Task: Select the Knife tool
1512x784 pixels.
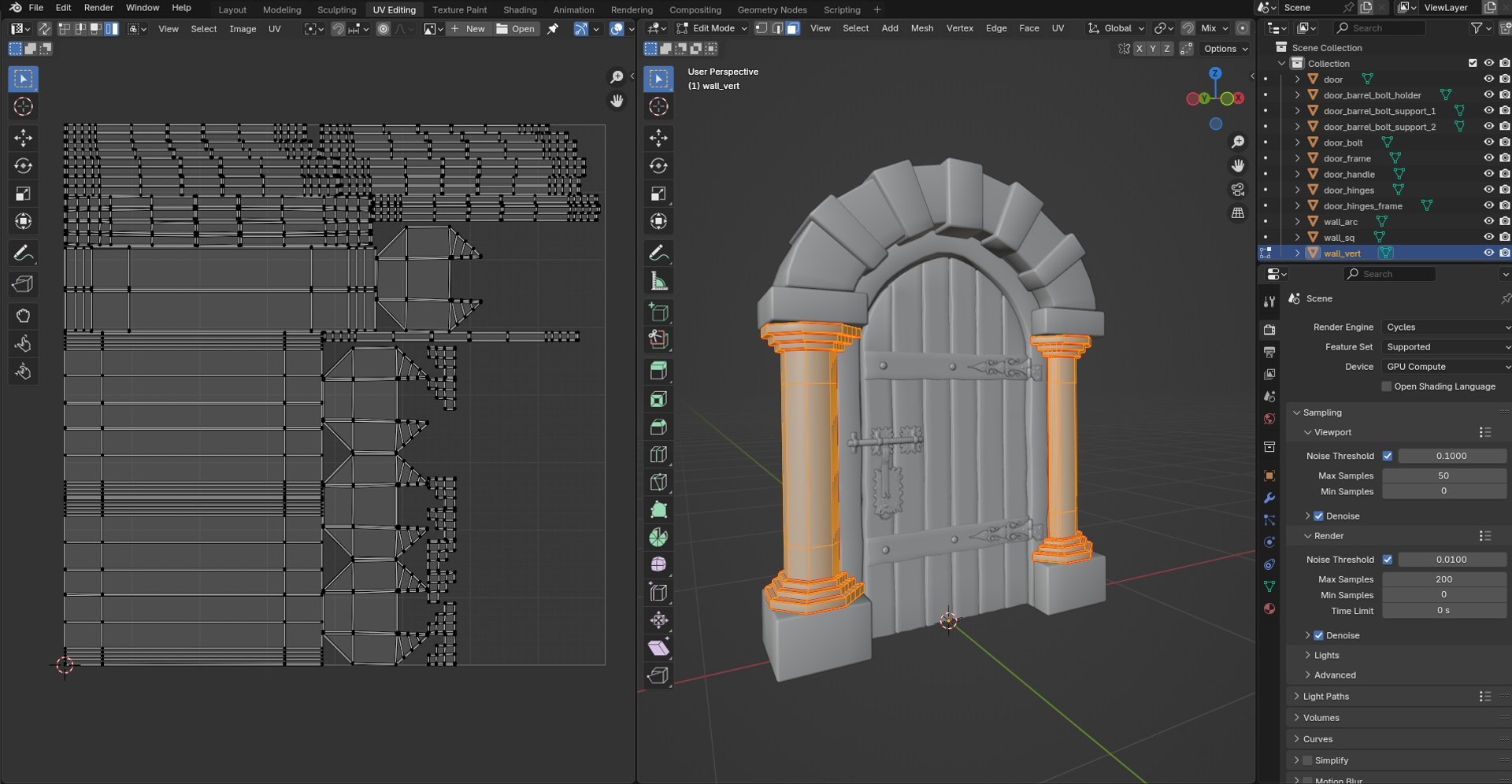Action: pos(659,482)
